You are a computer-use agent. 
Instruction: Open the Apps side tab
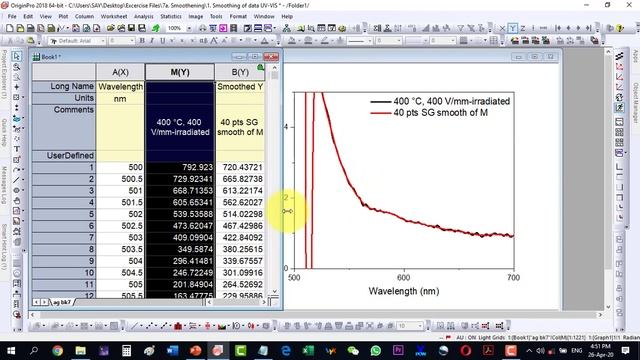635,56
